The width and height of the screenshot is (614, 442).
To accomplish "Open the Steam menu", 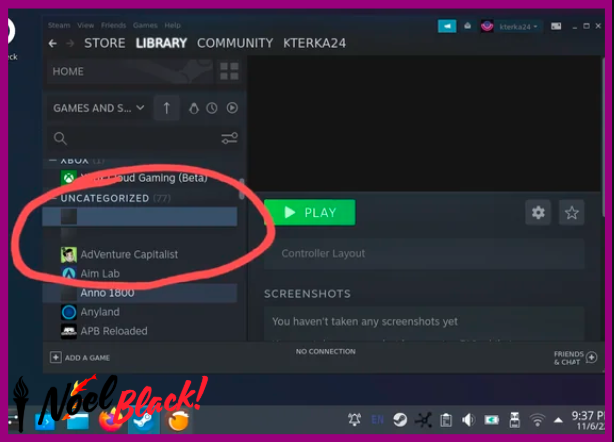I will point(59,25).
